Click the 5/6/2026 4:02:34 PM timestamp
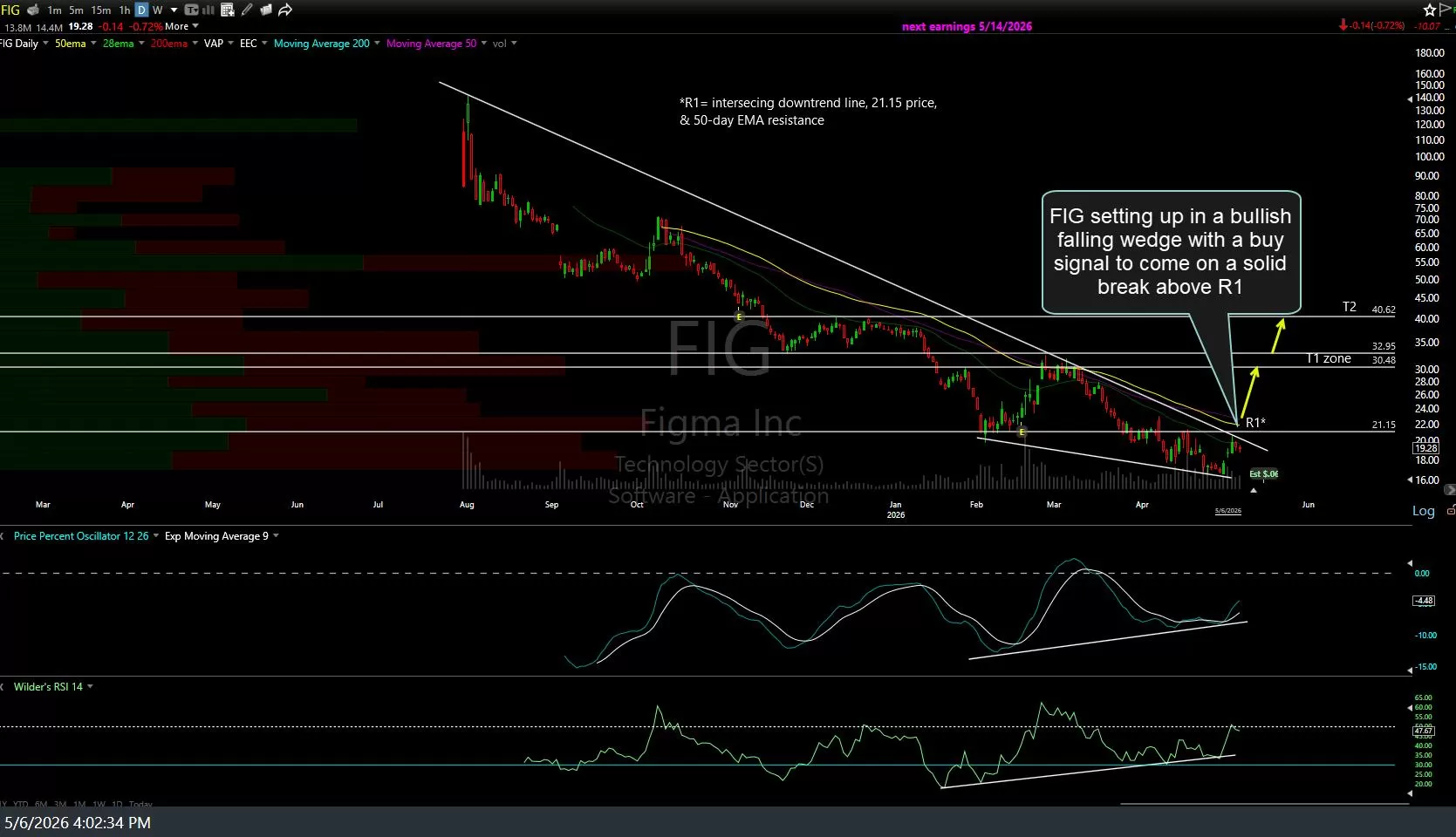 (x=78, y=822)
